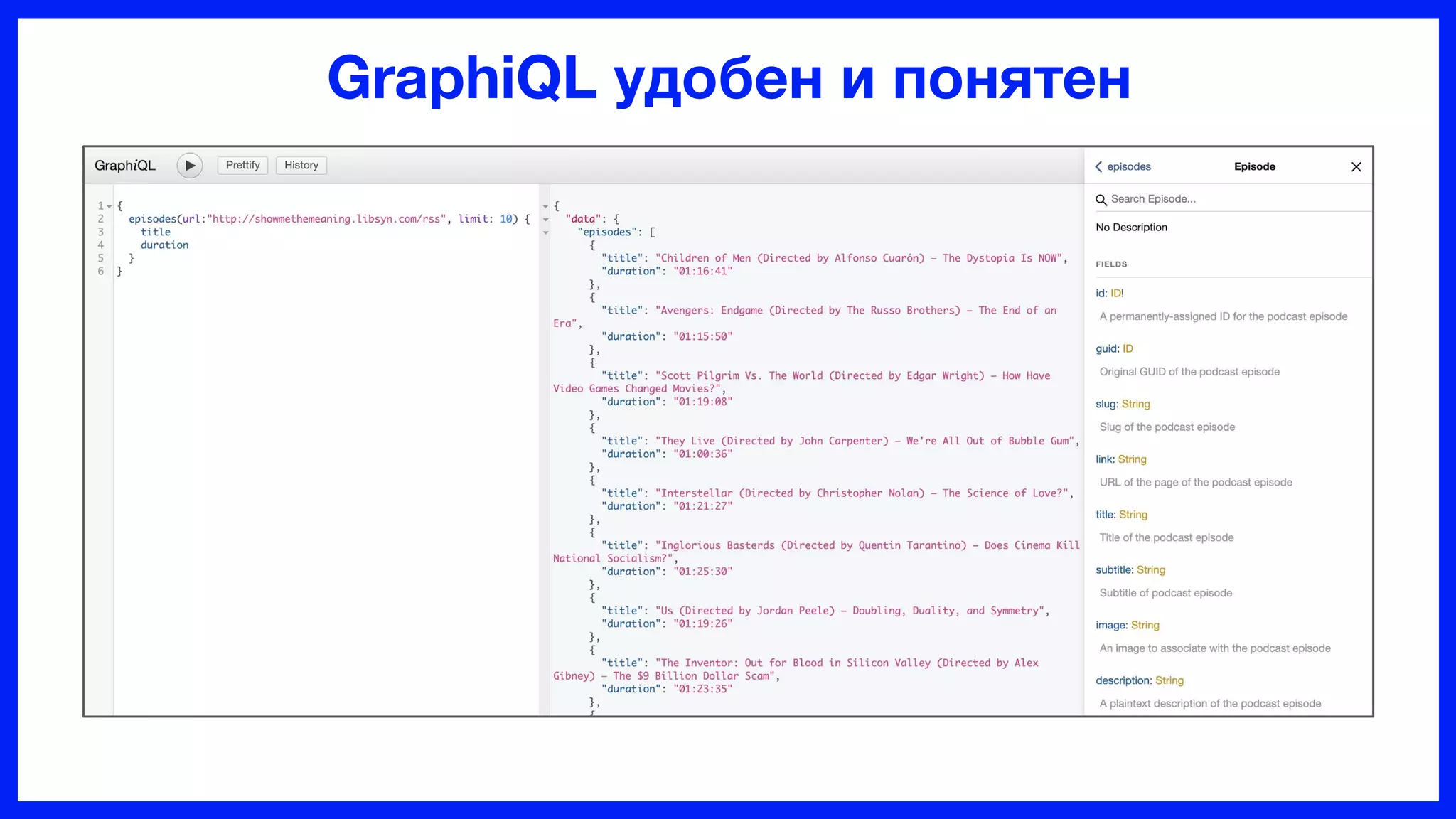
Task: Open the History panel
Action: click(x=301, y=165)
